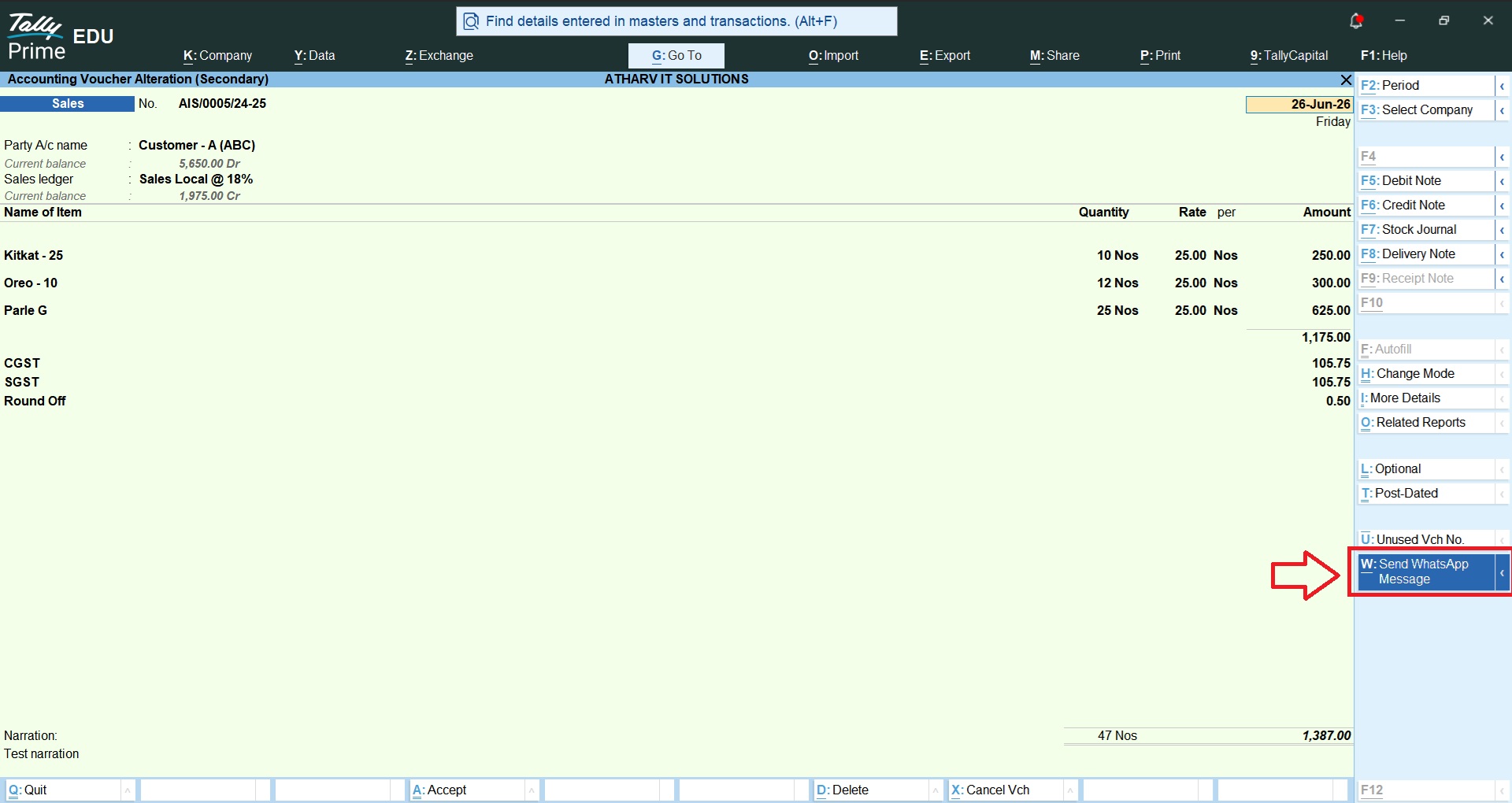Open the TallyCapital menu
This screenshot has height=803, width=1512.
(x=1289, y=56)
